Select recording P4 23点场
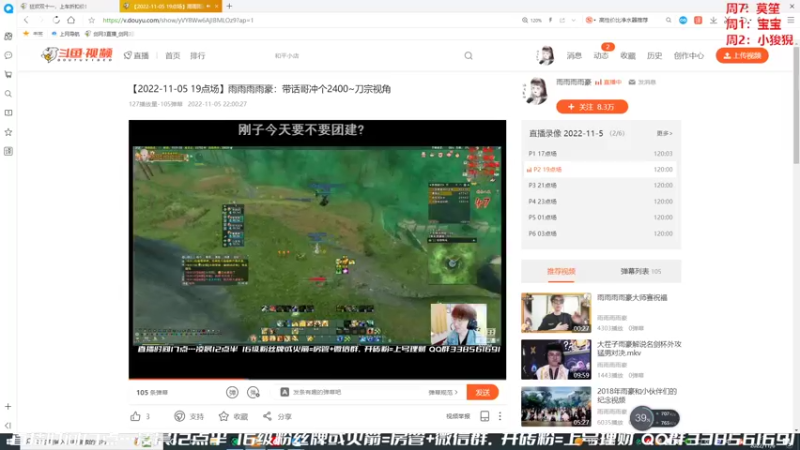The width and height of the screenshot is (800, 450). 601,202
